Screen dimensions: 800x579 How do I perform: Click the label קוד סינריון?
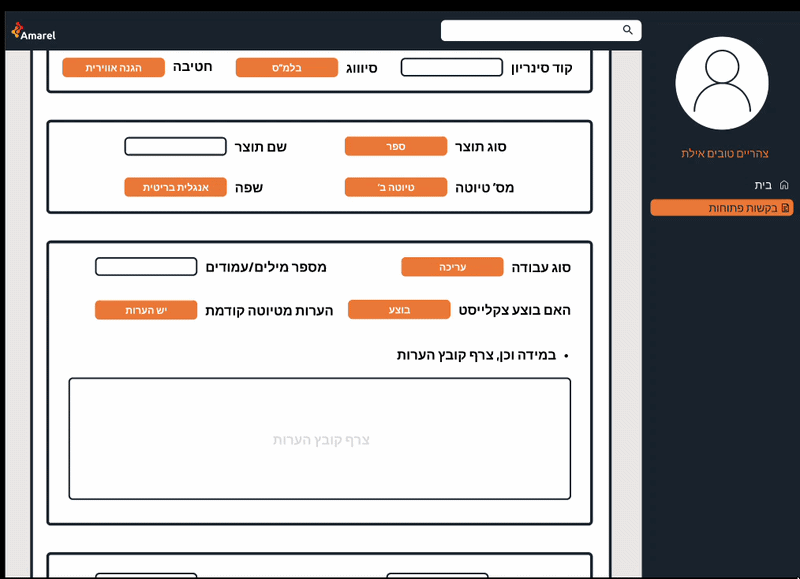click(541, 68)
